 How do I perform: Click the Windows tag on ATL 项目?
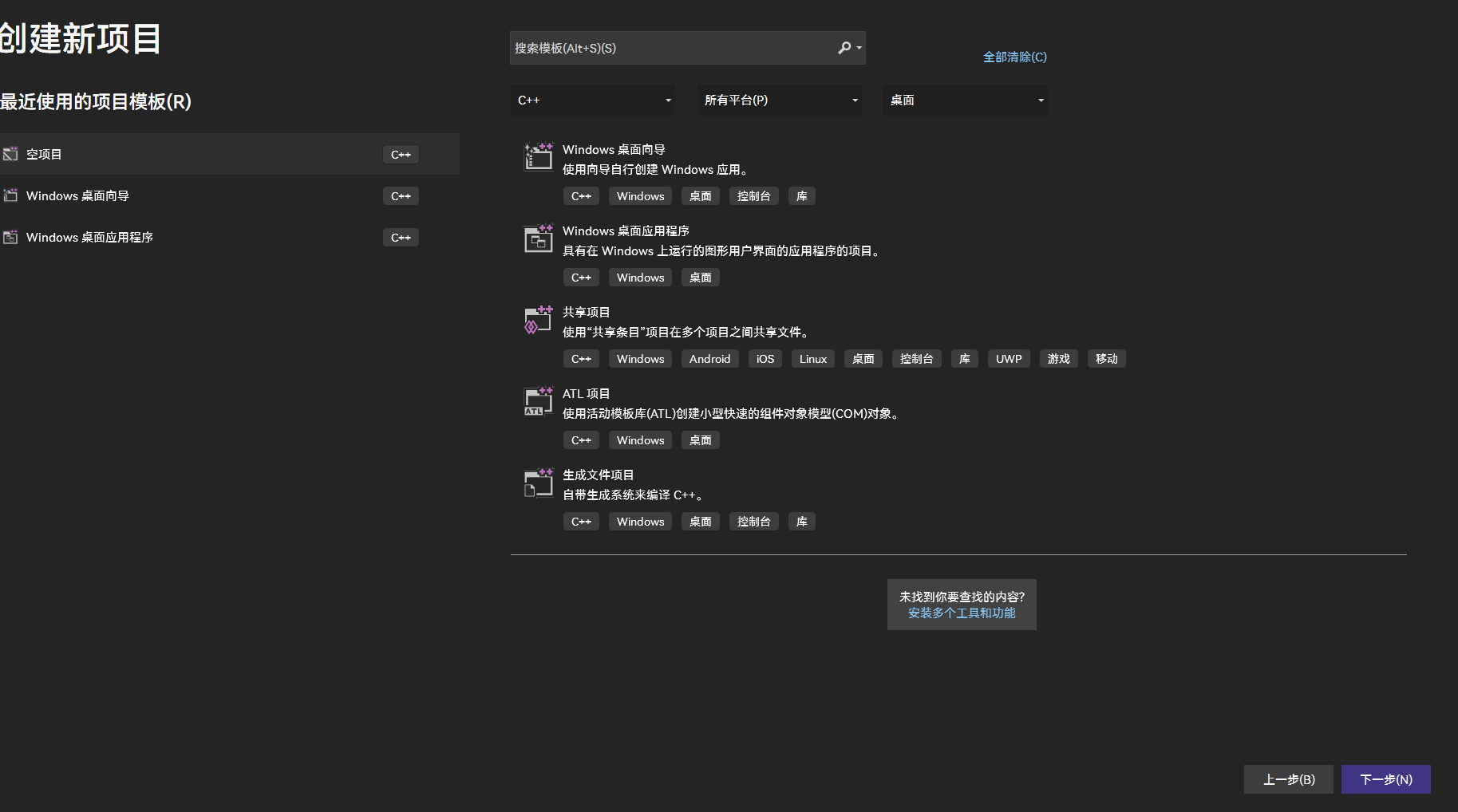(x=641, y=440)
